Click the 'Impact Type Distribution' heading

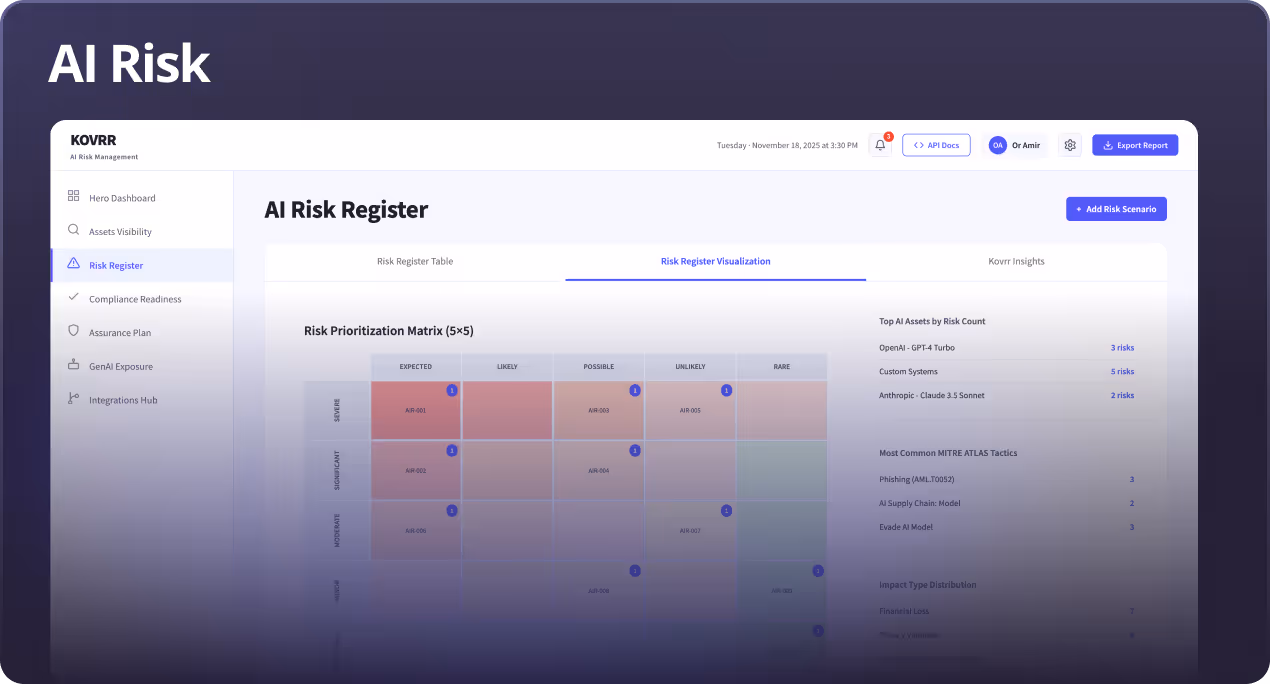(x=927, y=585)
